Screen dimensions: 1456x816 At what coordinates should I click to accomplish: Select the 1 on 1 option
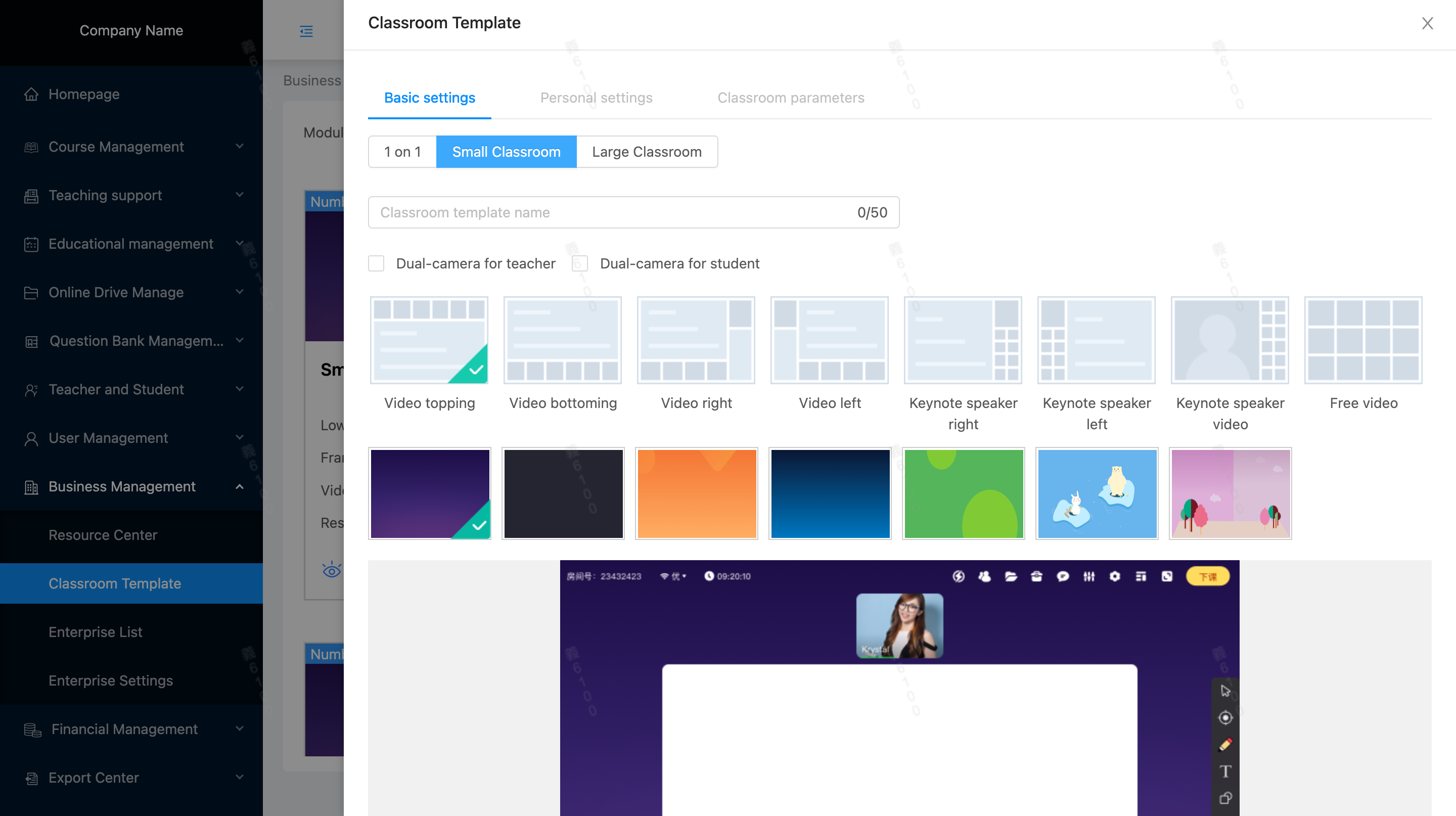[402, 152]
